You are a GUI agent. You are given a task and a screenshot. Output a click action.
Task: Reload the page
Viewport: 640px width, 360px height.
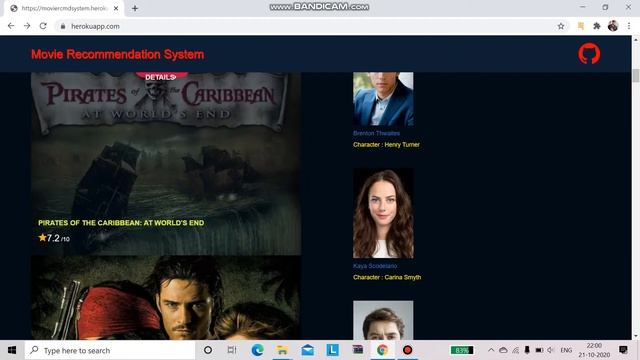(x=43, y=26)
